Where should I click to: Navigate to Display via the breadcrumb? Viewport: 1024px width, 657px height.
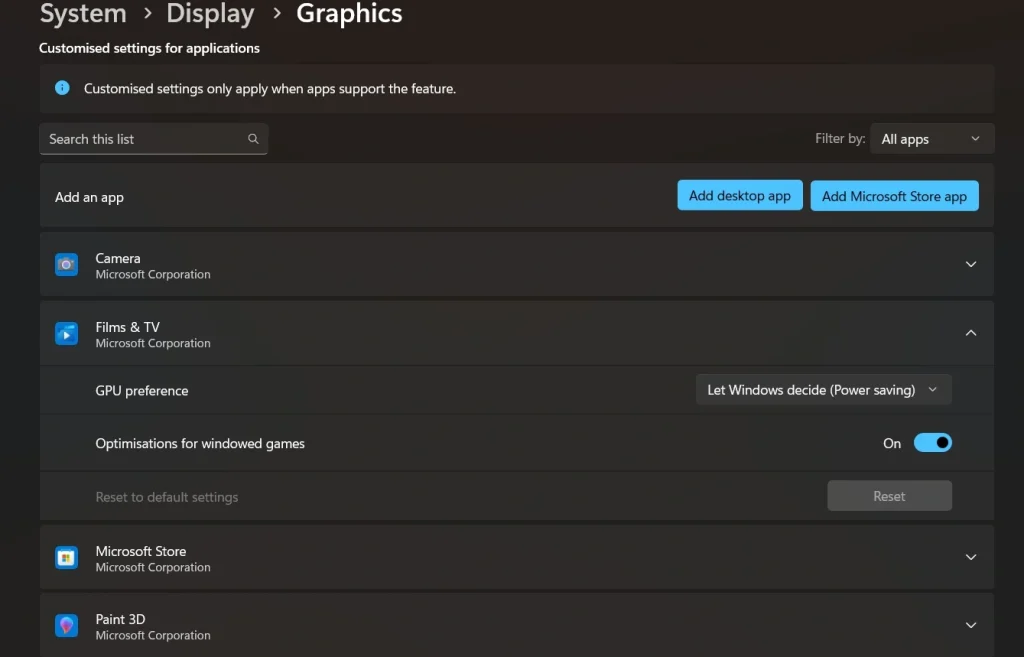(210, 14)
